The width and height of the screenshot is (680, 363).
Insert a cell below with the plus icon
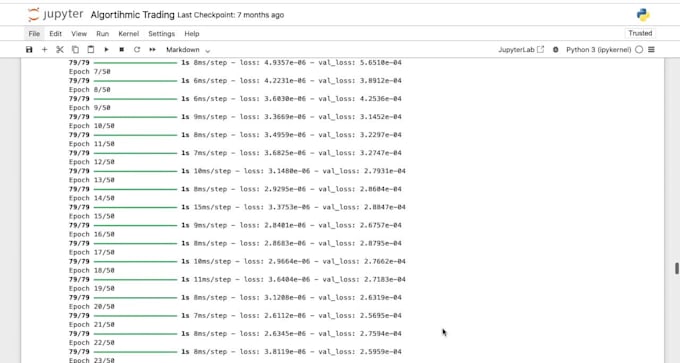click(x=44, y=49)
